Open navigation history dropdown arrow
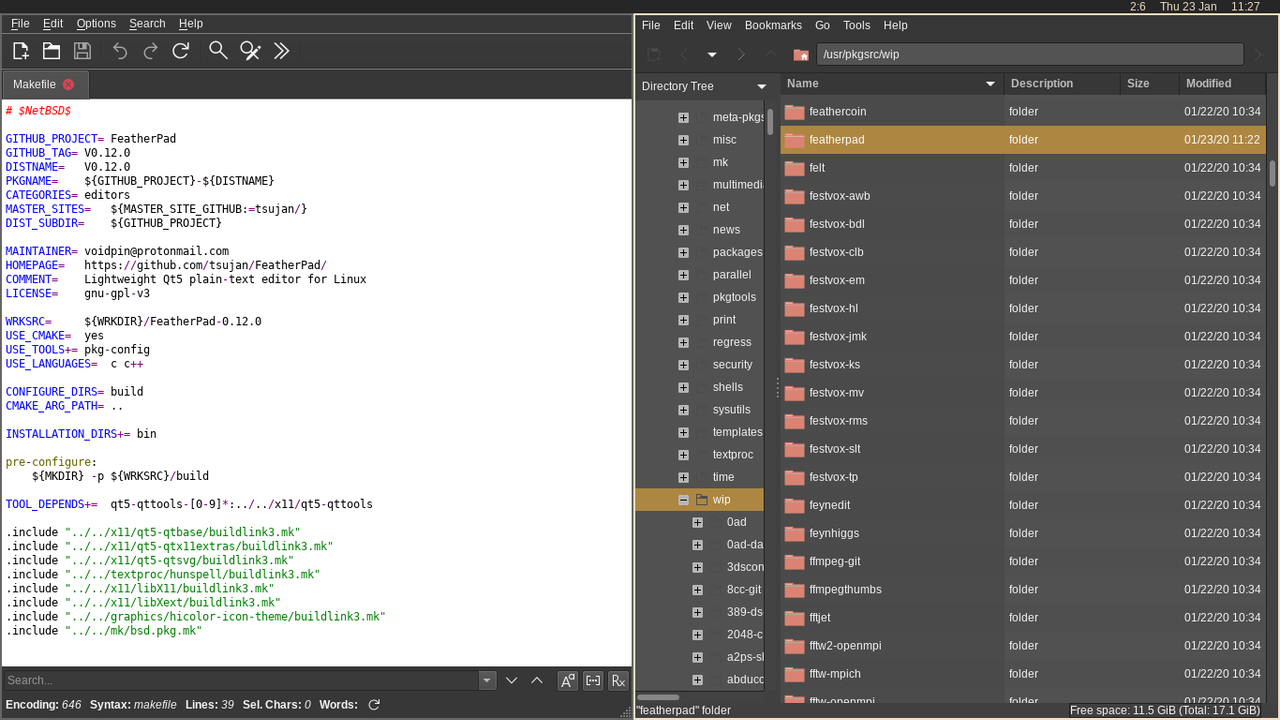The image size is (1280, 720). pyautogui.click(x=712, y=54)
